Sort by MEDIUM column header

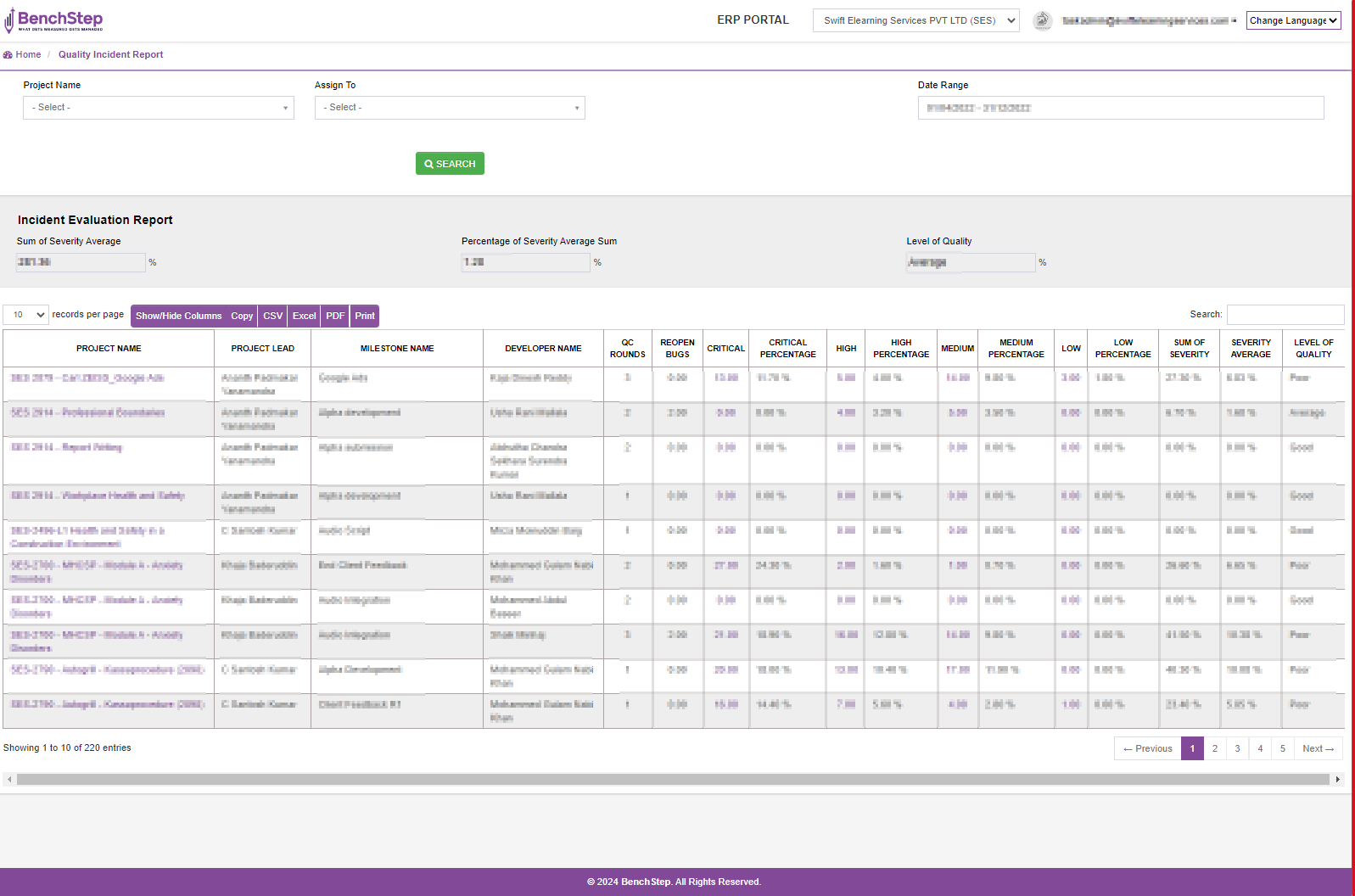[x=958, y=349]
